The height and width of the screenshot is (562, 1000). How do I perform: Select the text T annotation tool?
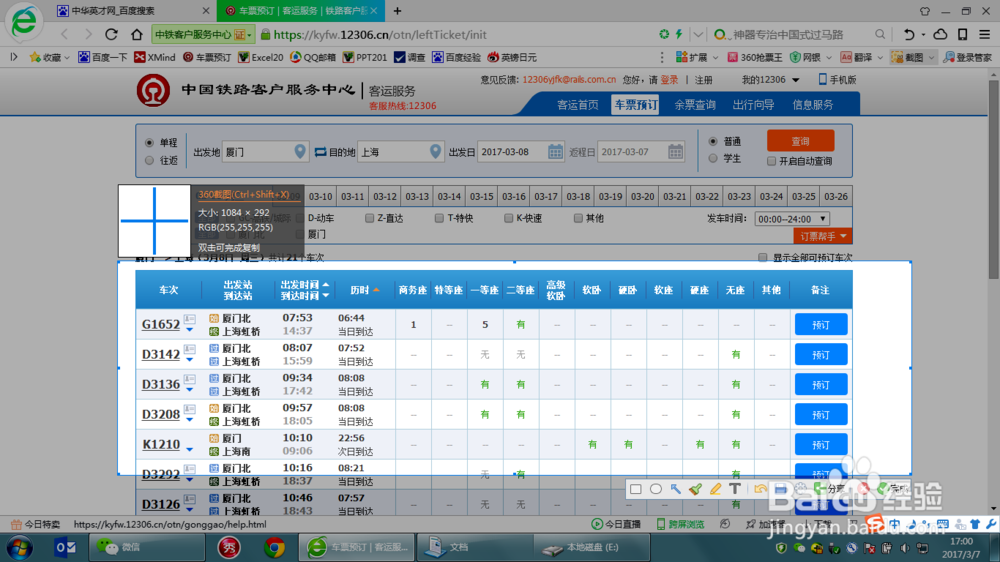coord(735,489)
